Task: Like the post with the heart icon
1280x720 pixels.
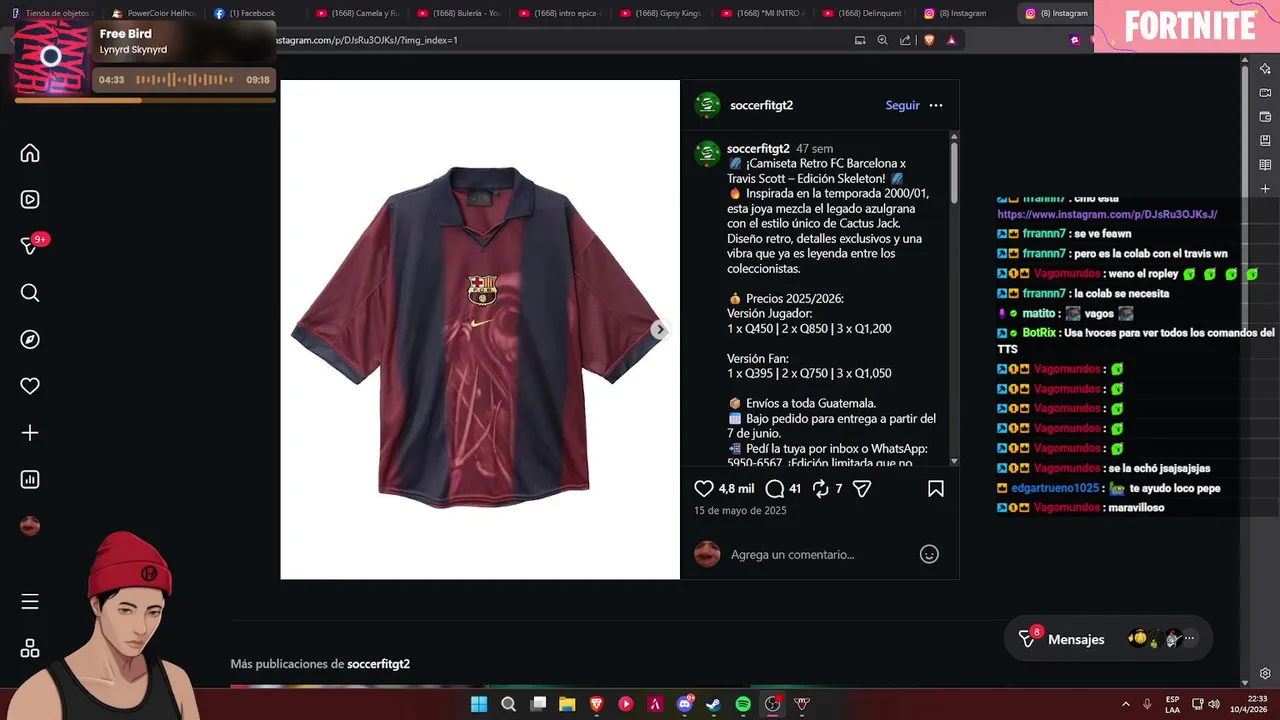Action: click(704, 488)
